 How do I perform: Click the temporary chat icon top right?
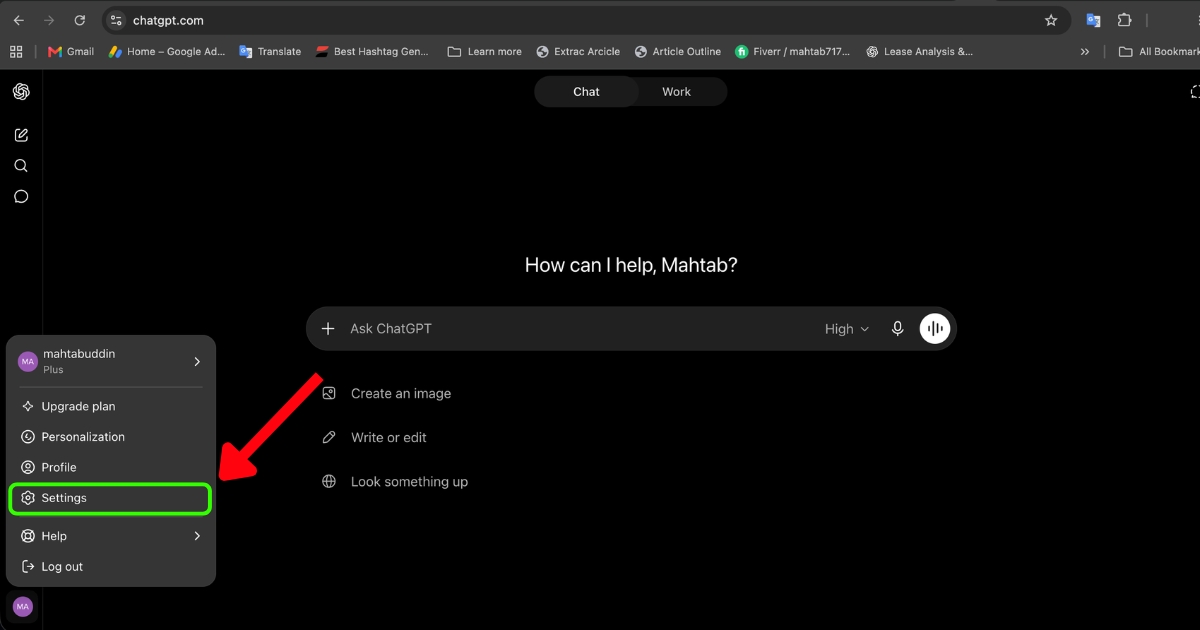(x=1195, y=92)
